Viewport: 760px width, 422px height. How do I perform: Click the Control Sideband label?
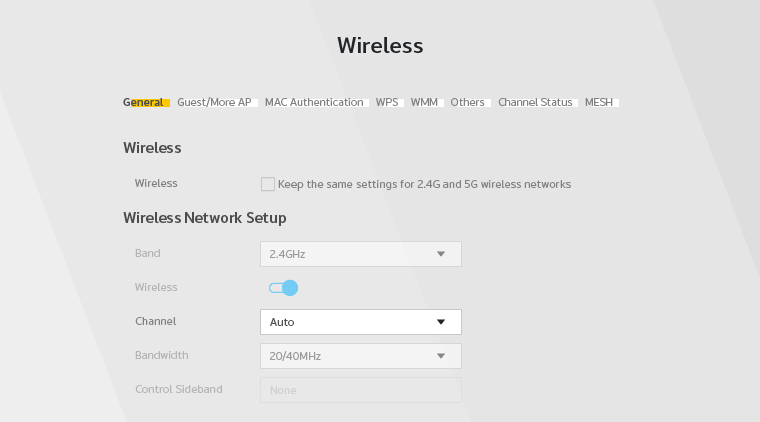pos(178,389)
